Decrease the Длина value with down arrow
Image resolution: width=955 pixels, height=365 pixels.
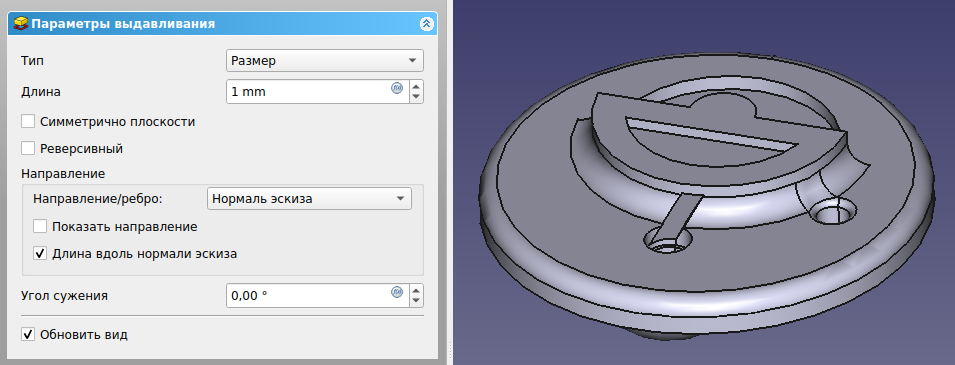(416, 97)
